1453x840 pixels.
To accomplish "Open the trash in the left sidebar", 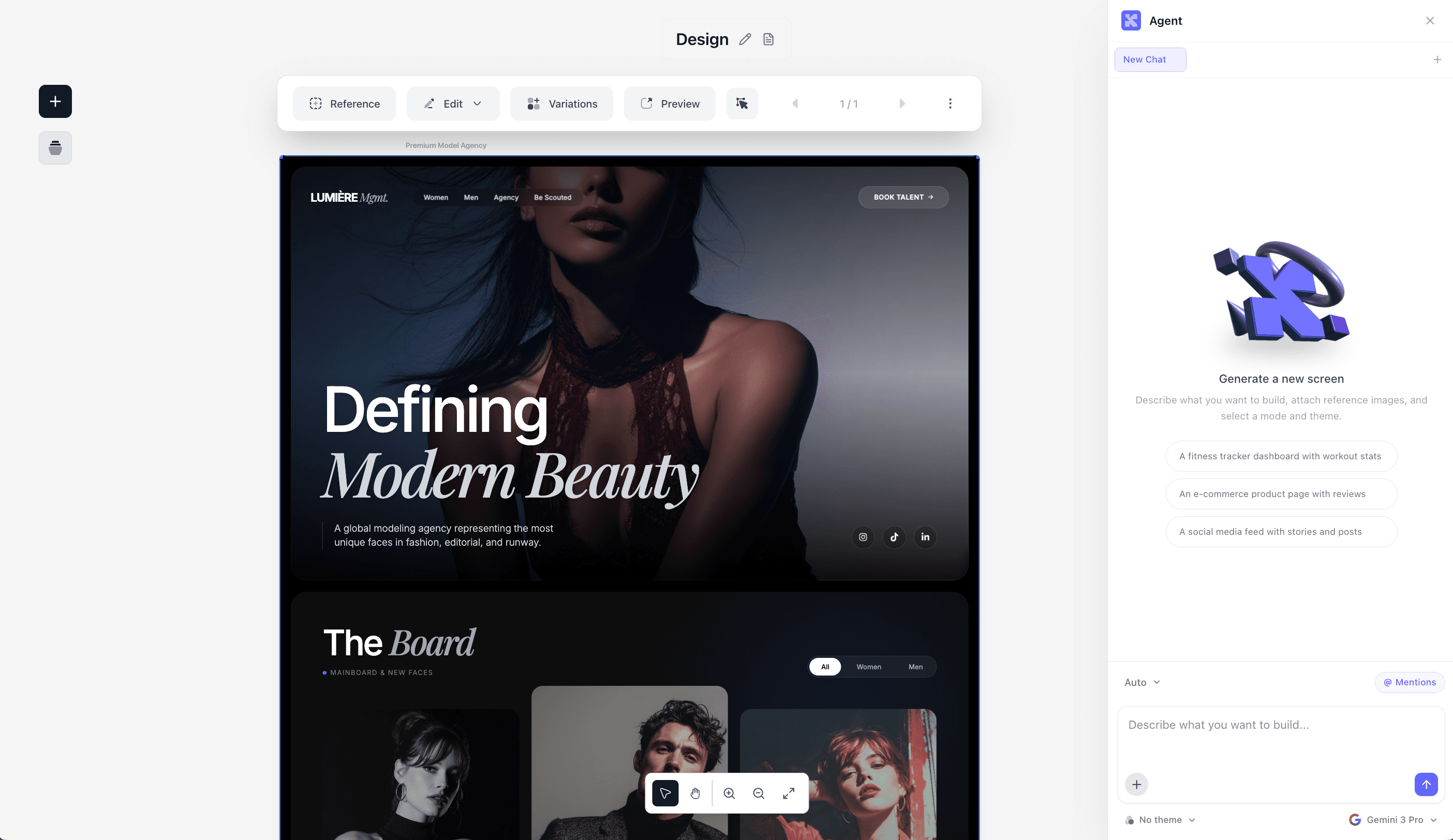I will coord(55,147).
